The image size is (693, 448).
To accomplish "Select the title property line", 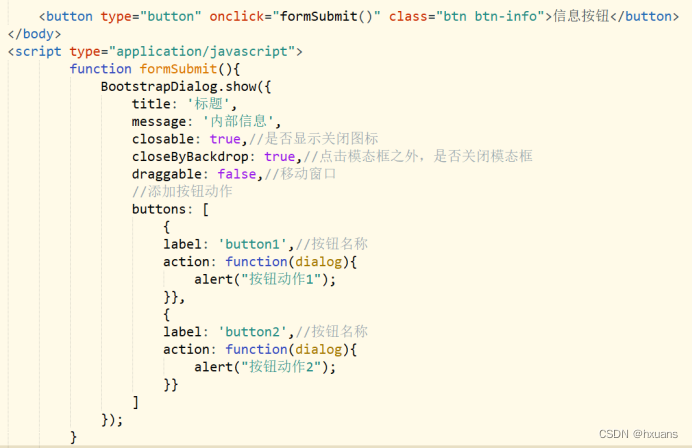I will pyautogui.click(x=184, y=104).
